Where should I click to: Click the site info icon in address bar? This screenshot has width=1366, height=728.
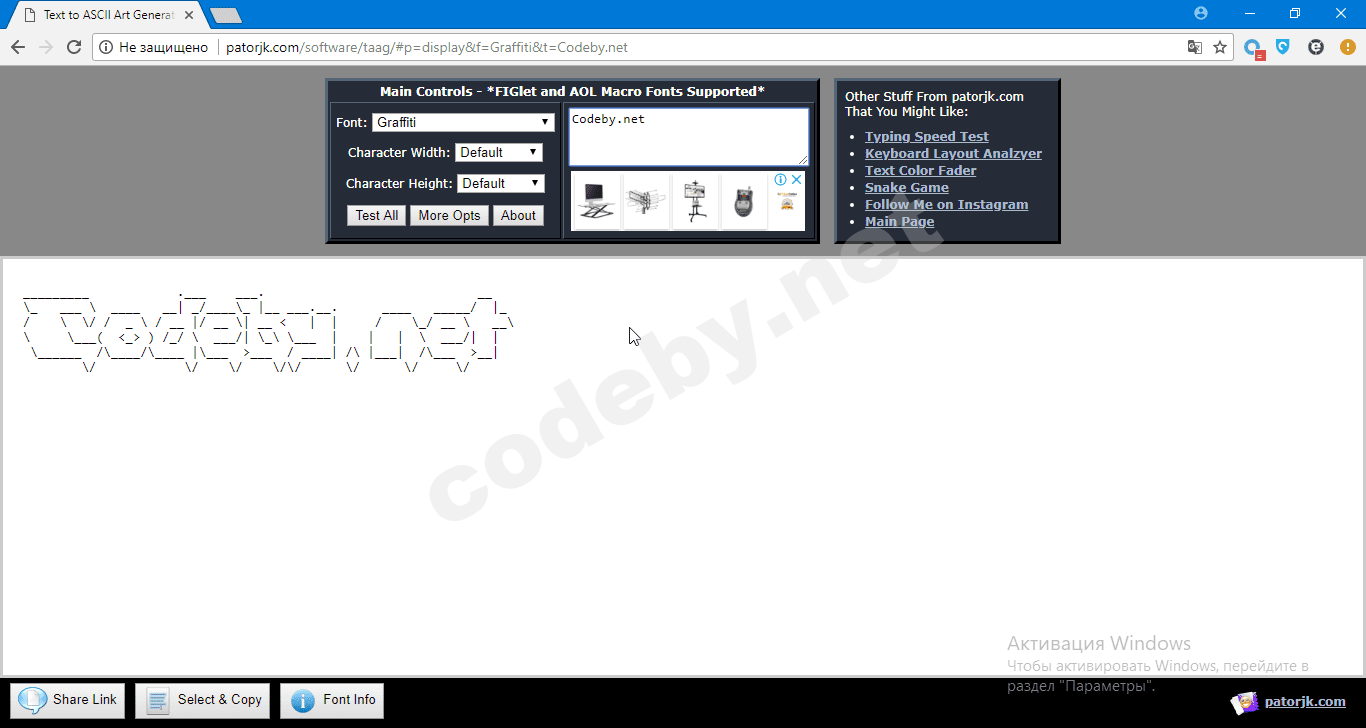pos(106,47)
